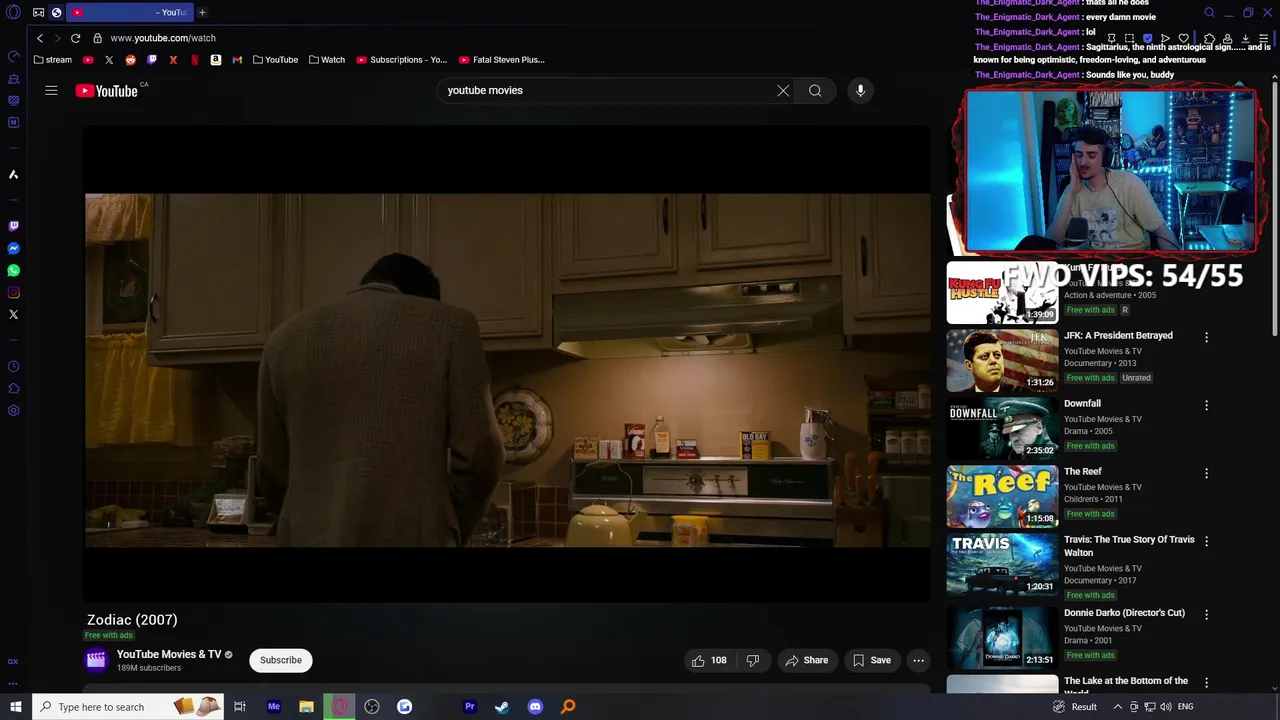This screenshot has height=720, width=1280.
Task: Select the active YouTube browser tab
Action: (x=130, y=12)
